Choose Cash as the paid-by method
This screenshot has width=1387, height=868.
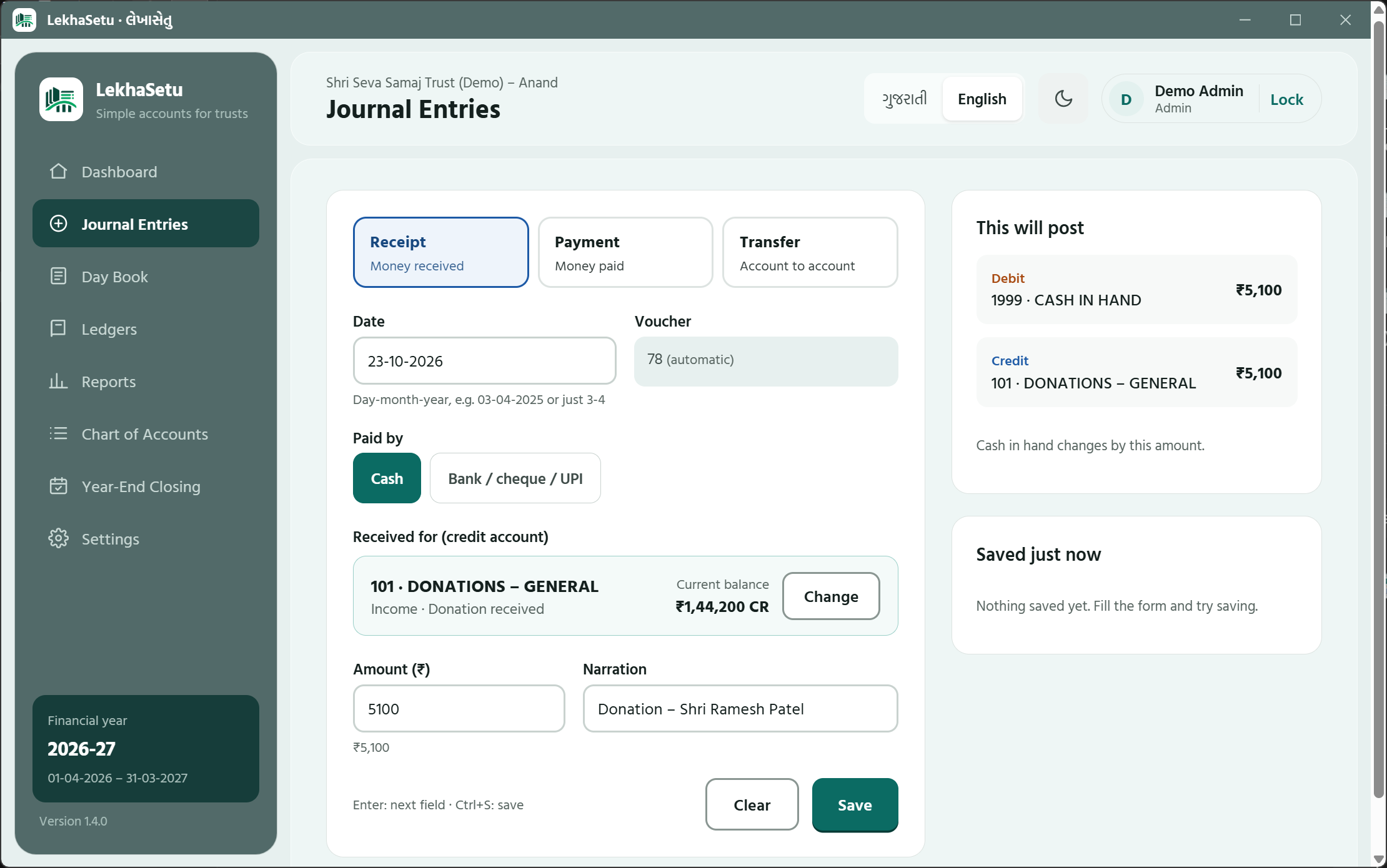[387, 478]
